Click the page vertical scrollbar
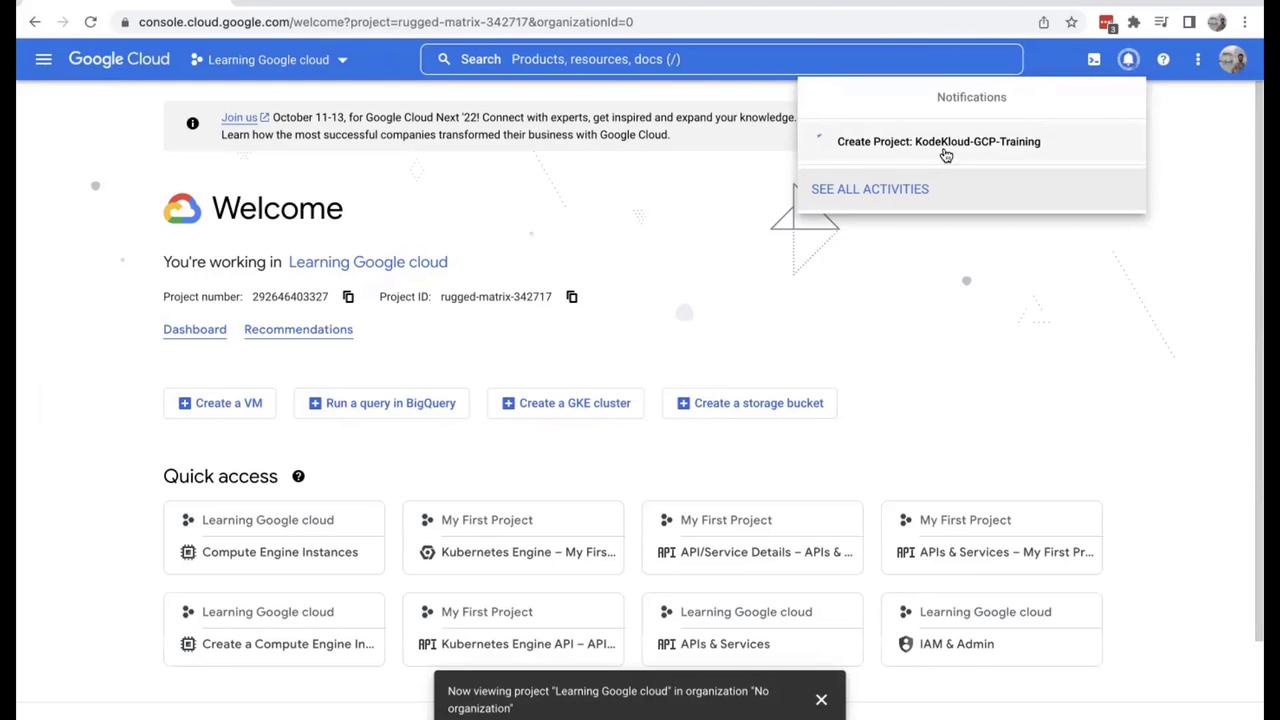 tap(1260, 360)
